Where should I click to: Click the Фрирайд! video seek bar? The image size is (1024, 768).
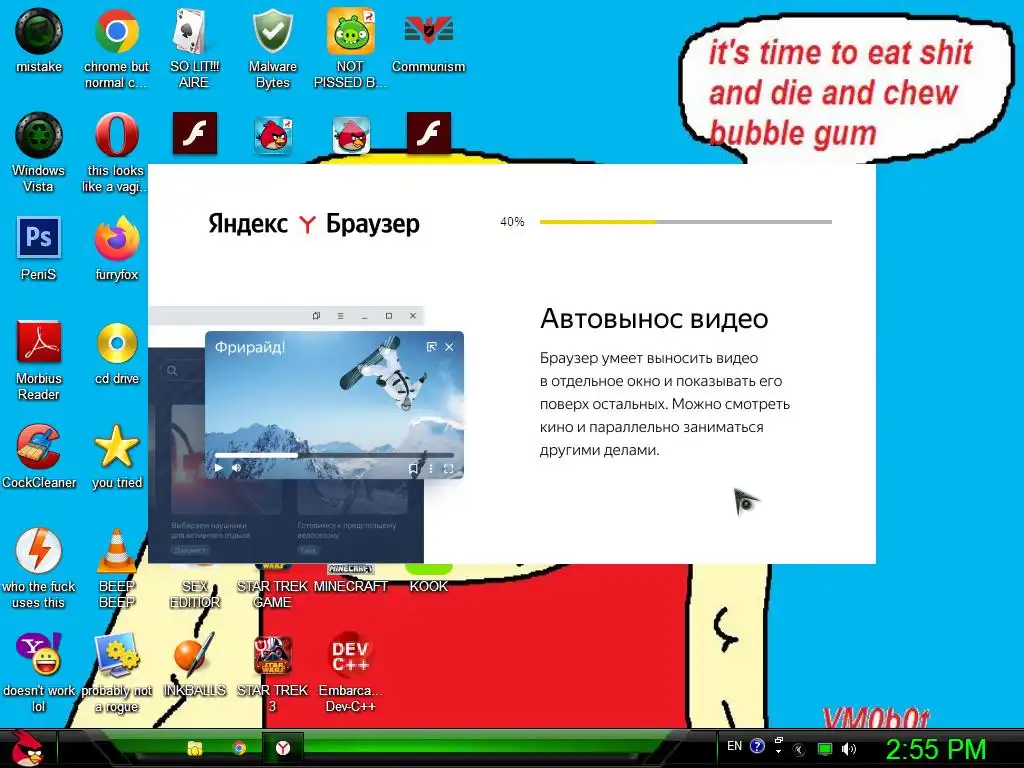(x=334, y=455)
